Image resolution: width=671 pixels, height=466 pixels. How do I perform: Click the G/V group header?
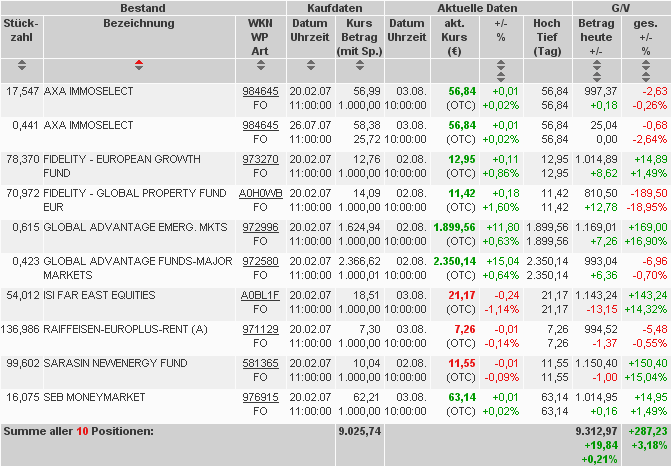point(621,8)
